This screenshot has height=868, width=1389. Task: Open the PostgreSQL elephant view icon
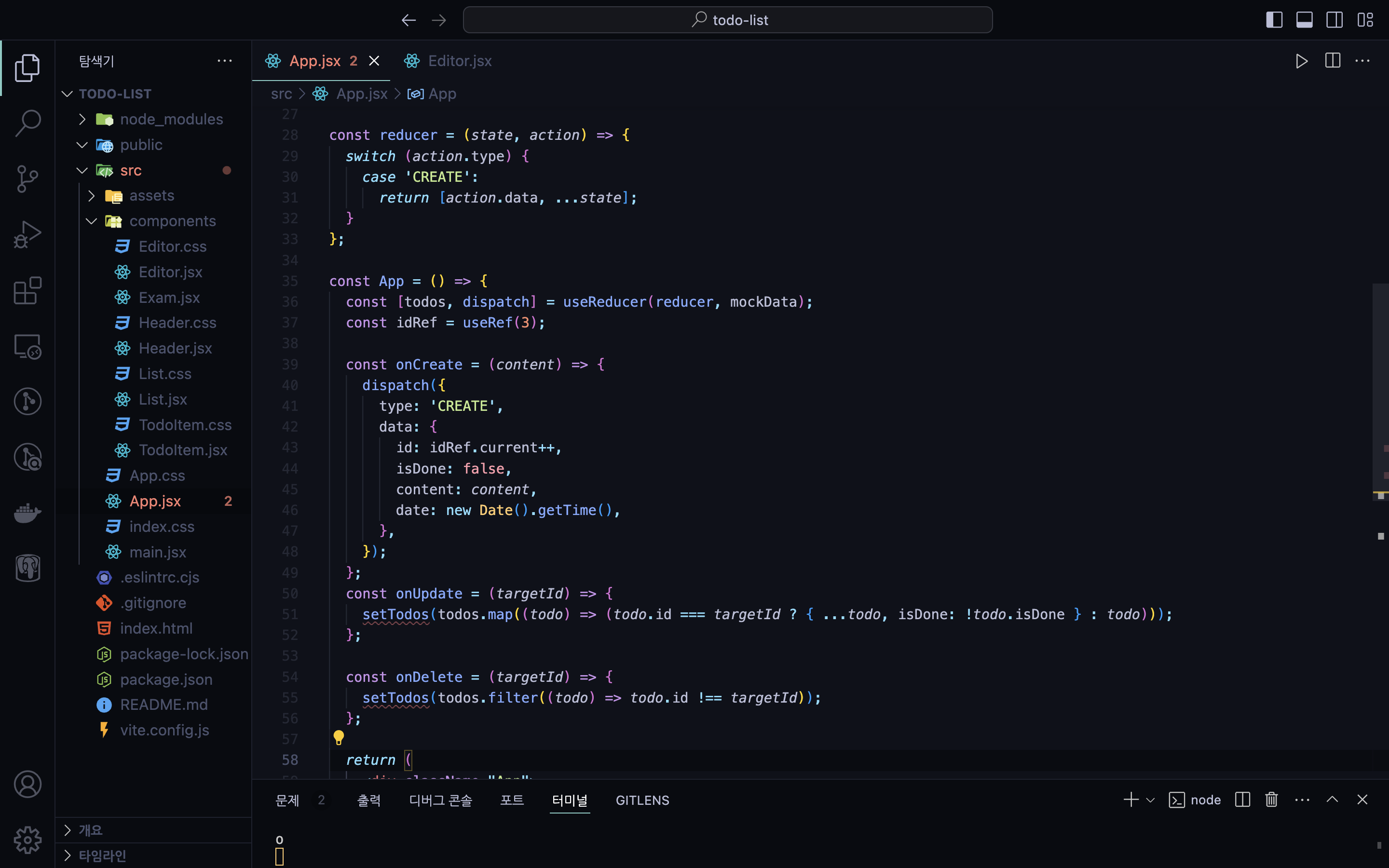pyautogui.click(x=27, y=569)
